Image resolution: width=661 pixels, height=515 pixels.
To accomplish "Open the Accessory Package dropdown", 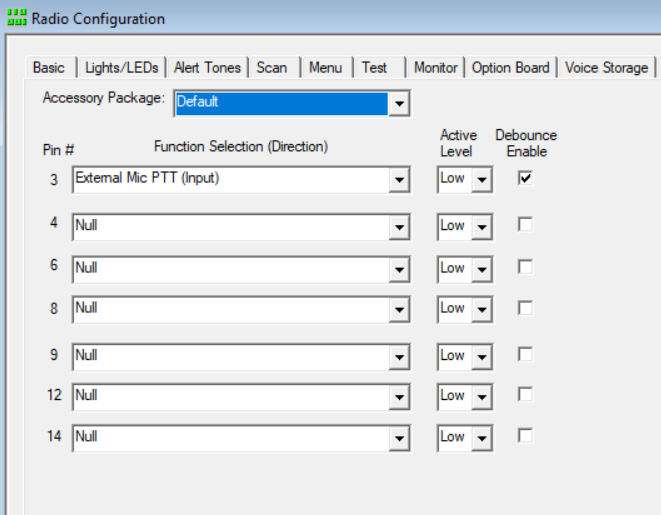I will tap(399, 103).
